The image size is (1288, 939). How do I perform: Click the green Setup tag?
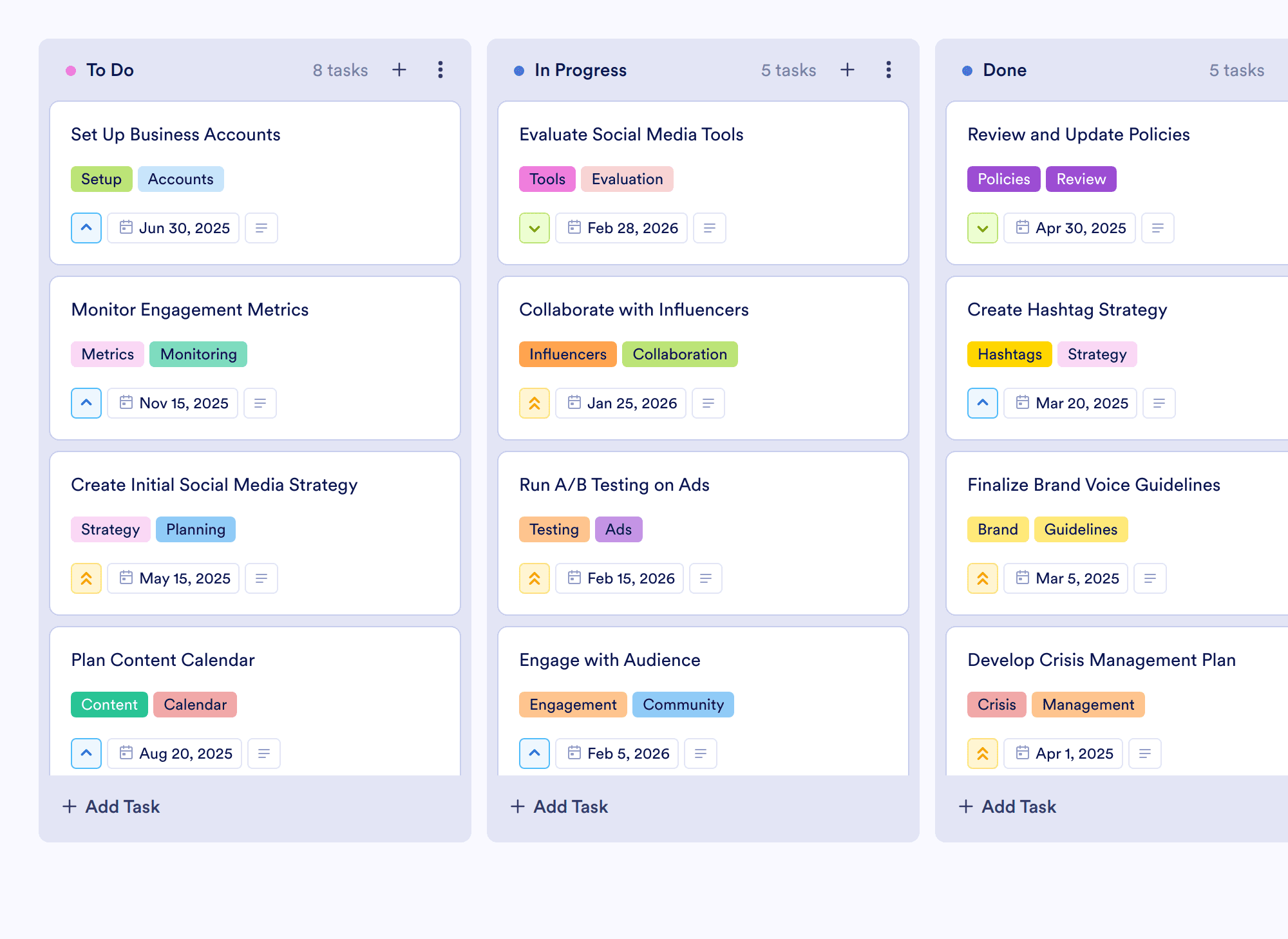(101, 179)
